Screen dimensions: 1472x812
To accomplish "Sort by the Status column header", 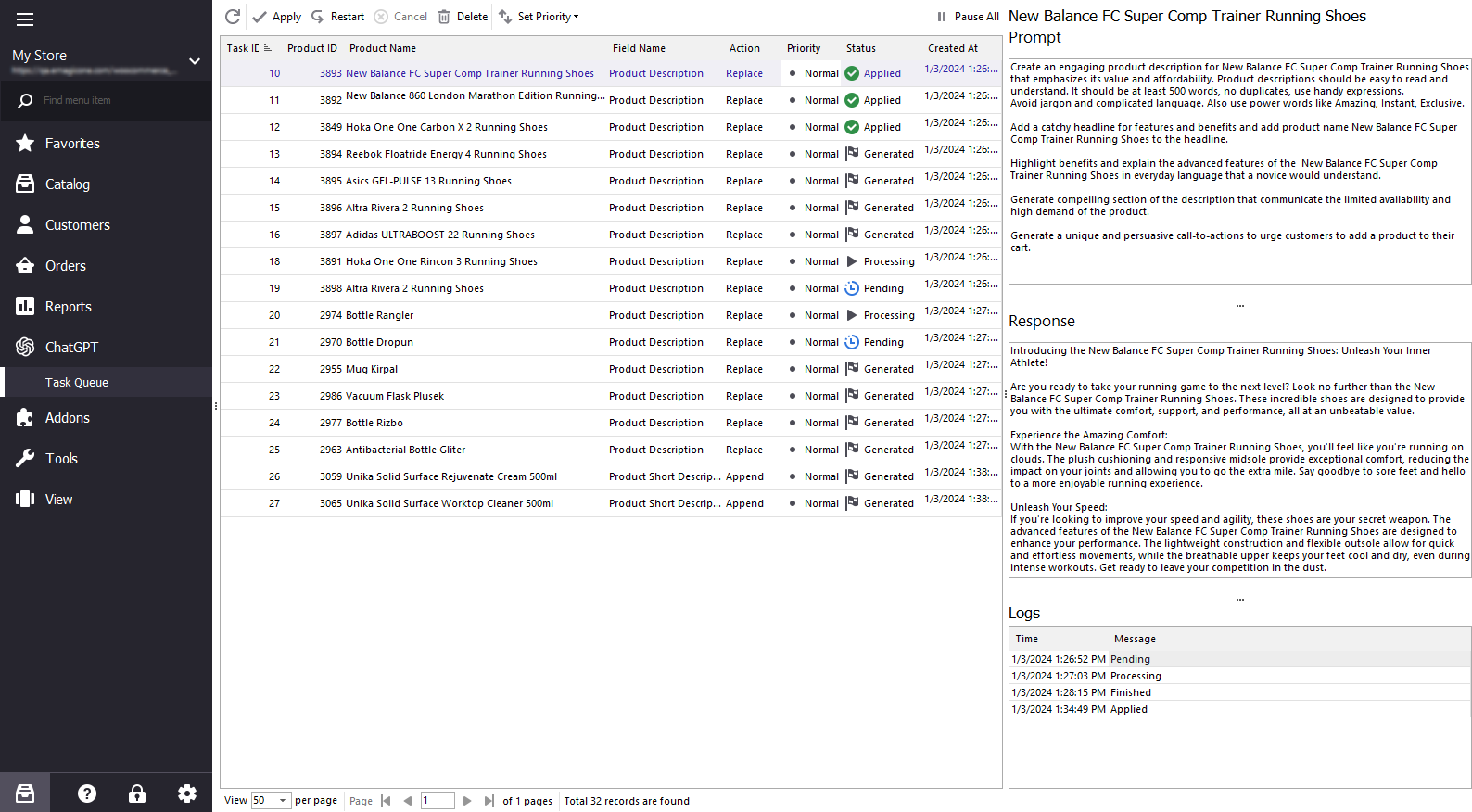I will [x=860, y=48].
